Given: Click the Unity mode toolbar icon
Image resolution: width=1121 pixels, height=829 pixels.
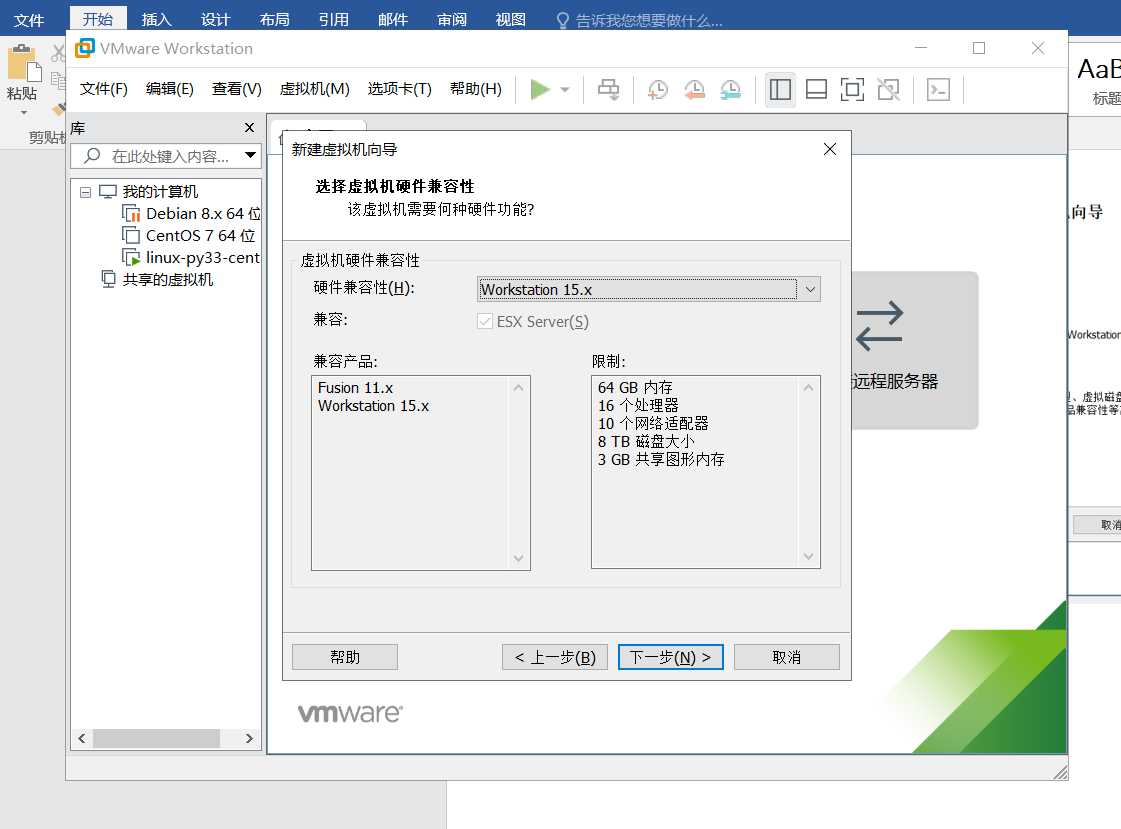Looking at the screenshot, I should point(889,89).
